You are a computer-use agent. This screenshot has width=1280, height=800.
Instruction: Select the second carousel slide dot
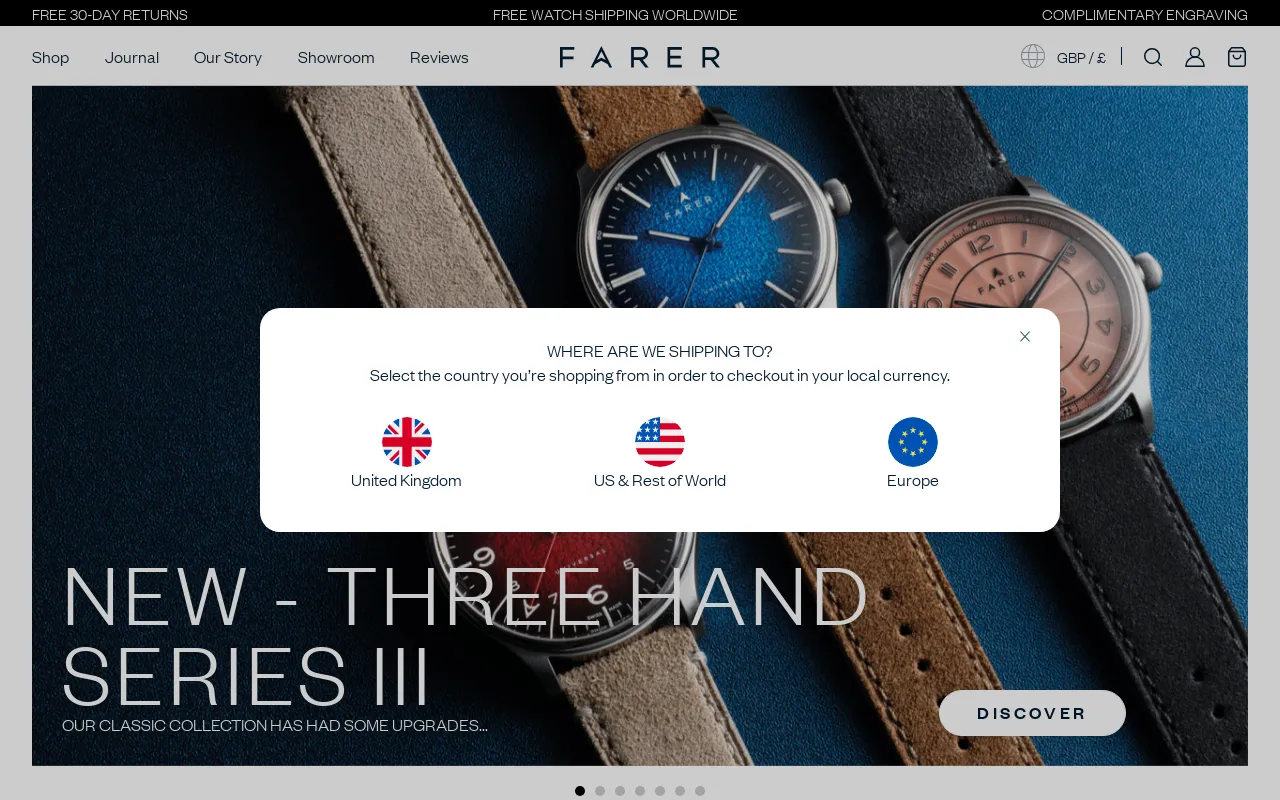(x=600, y=791)
